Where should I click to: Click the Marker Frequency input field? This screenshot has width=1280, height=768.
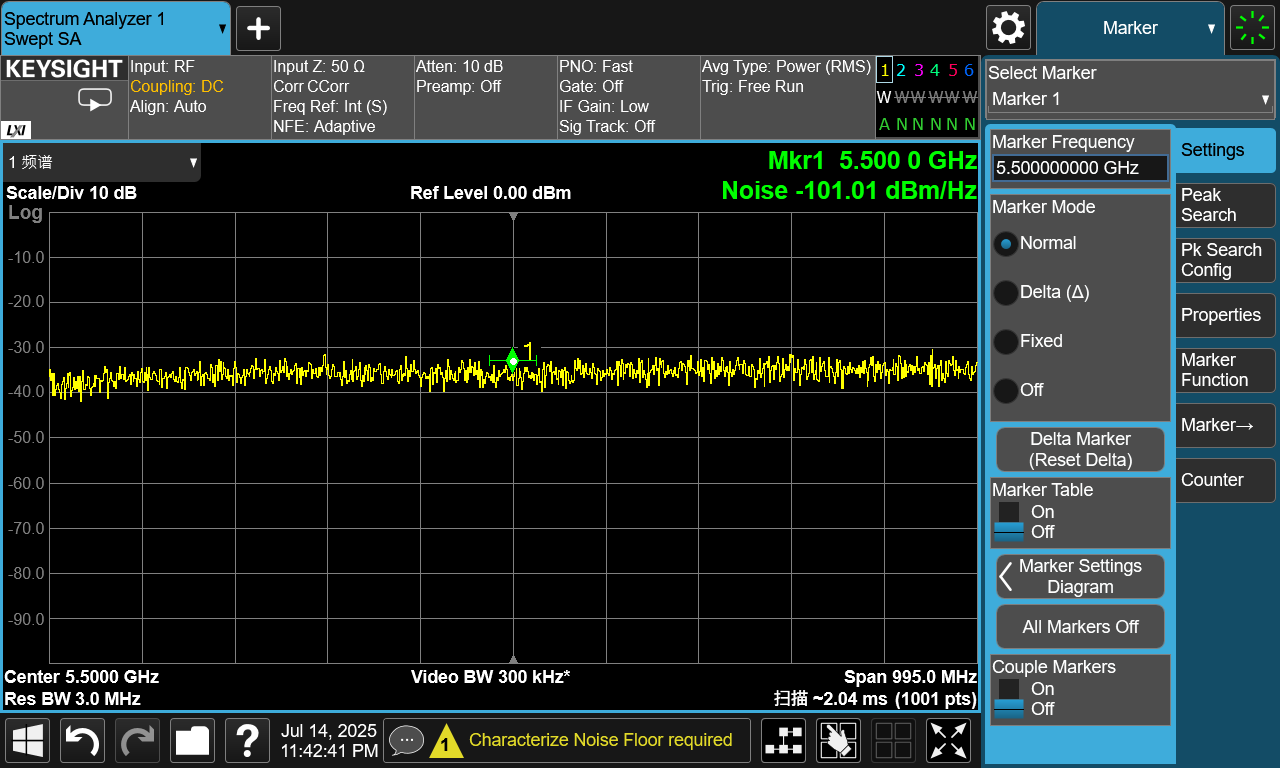[1080, 168]
